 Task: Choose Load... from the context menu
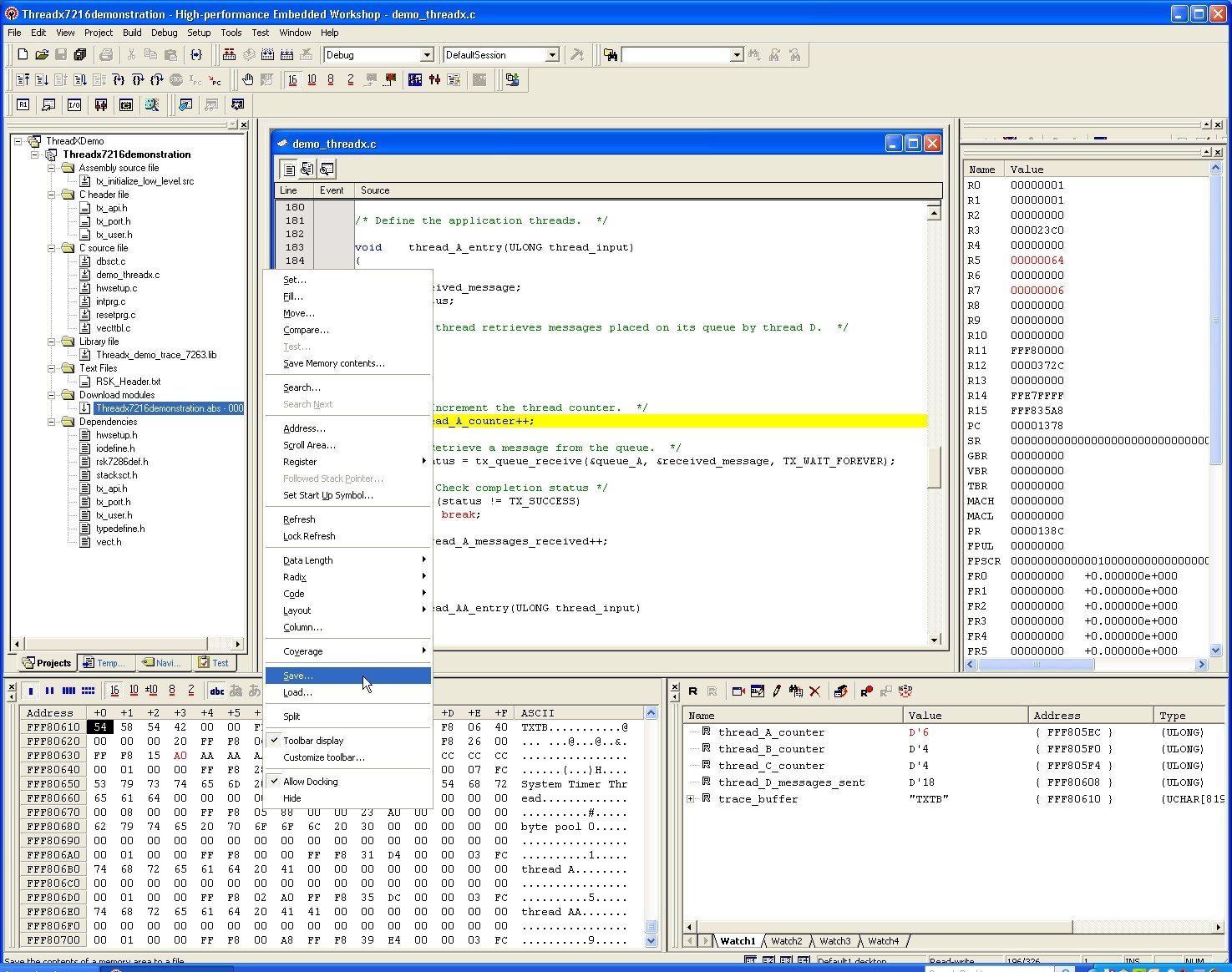pos(297,692)
